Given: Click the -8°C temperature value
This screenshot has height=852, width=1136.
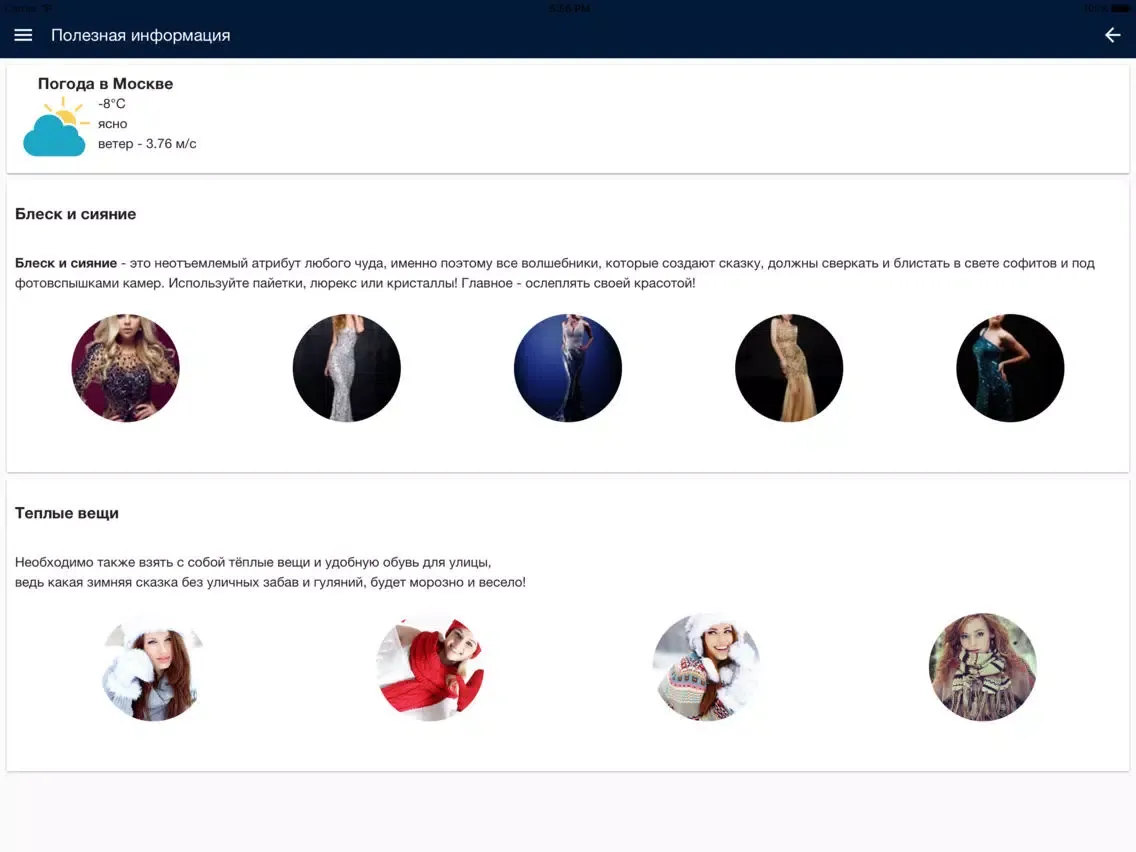Looking at the screenshot, I should click(x=112, y=104).
